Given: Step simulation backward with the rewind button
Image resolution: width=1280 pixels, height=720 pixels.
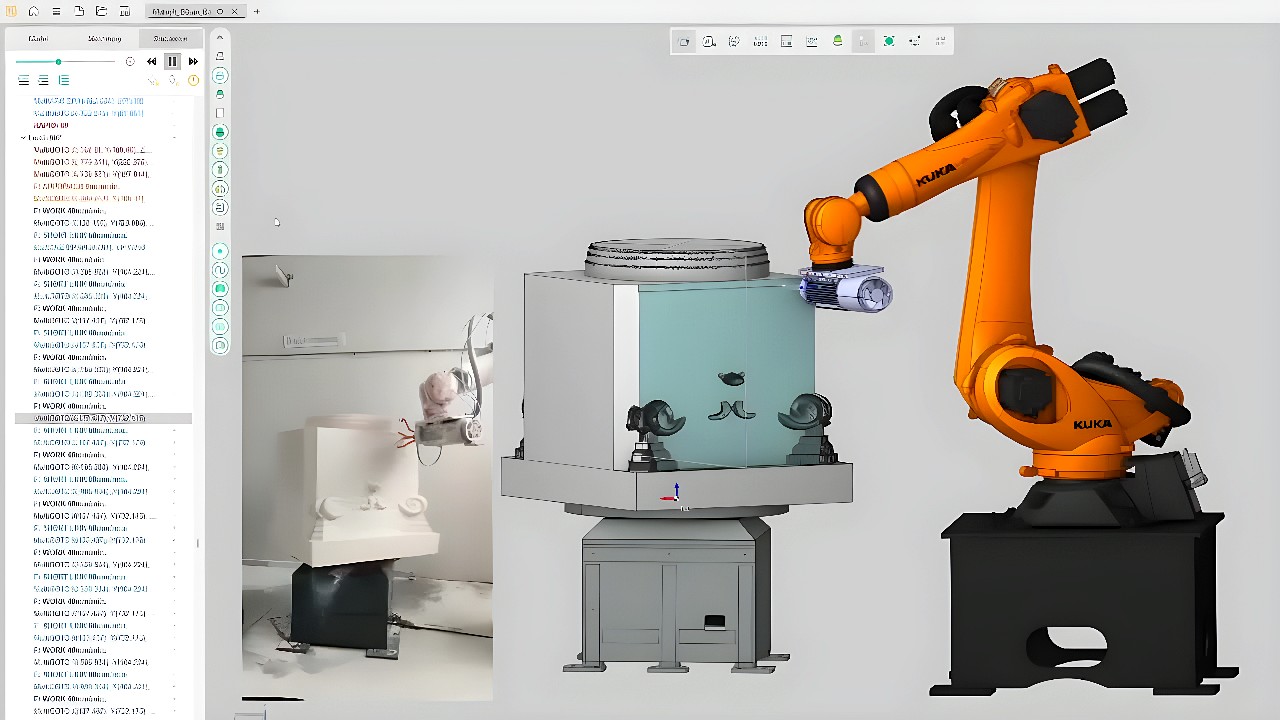Looking at the screenshot, I should (x=152, y=61).
